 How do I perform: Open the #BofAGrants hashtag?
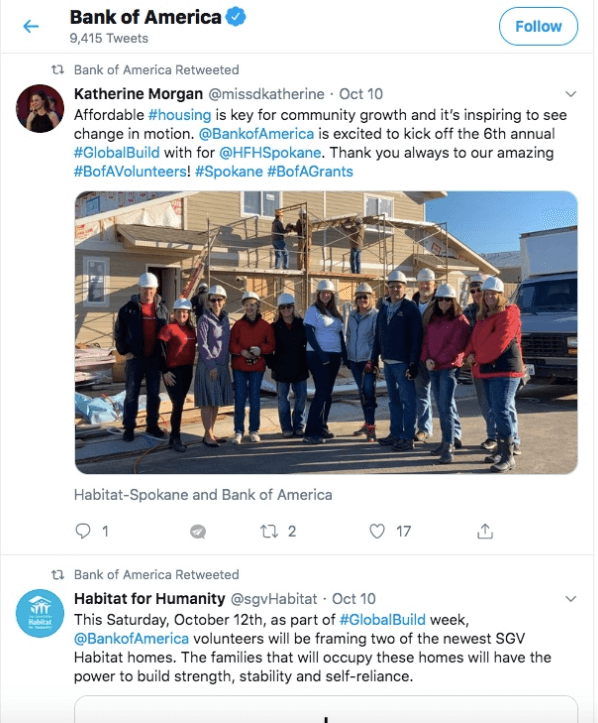[x=310, y=172]
